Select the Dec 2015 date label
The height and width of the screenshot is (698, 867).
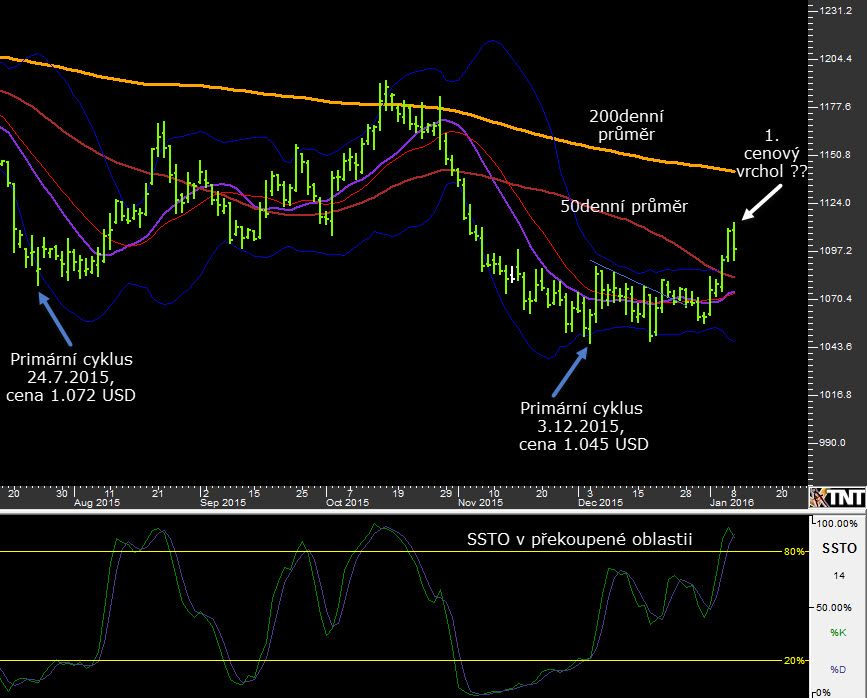600,503
